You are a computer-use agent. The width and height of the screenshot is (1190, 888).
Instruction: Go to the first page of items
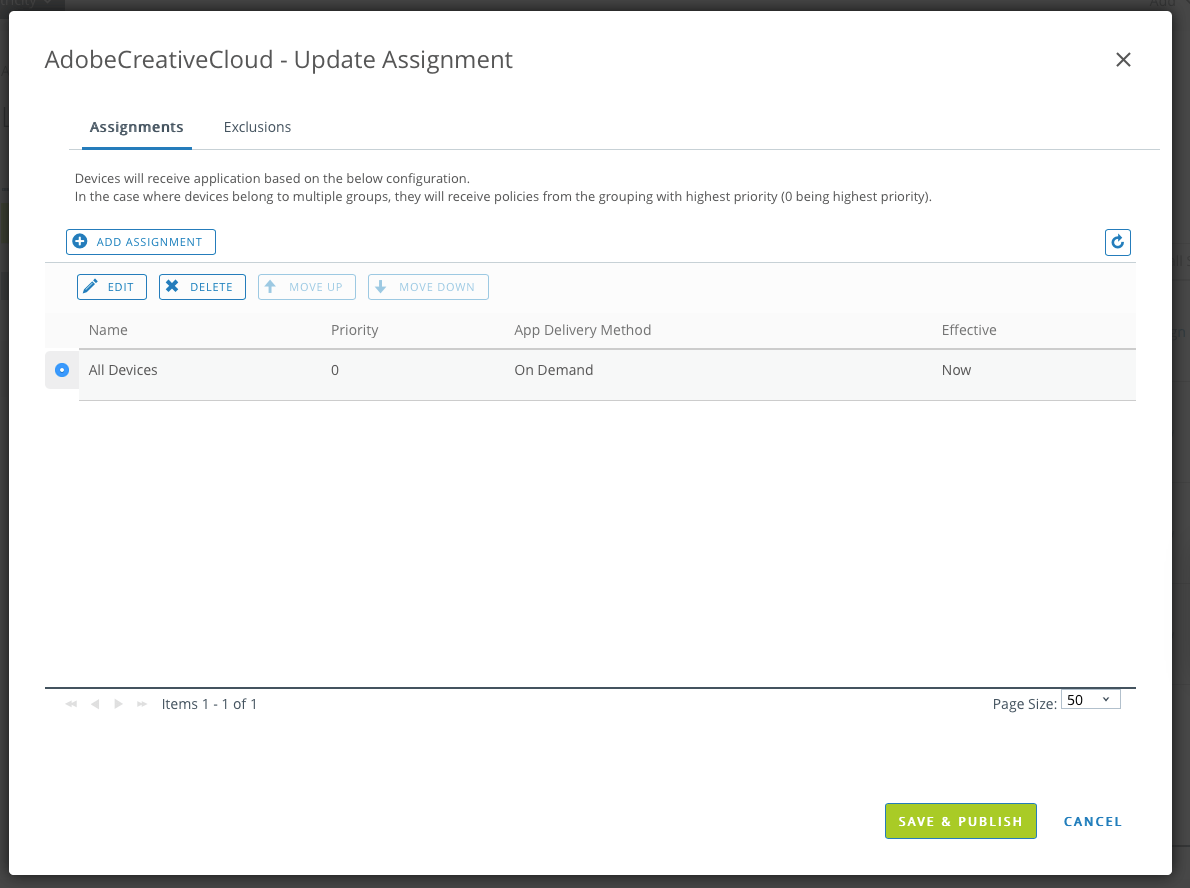[71, 704]
